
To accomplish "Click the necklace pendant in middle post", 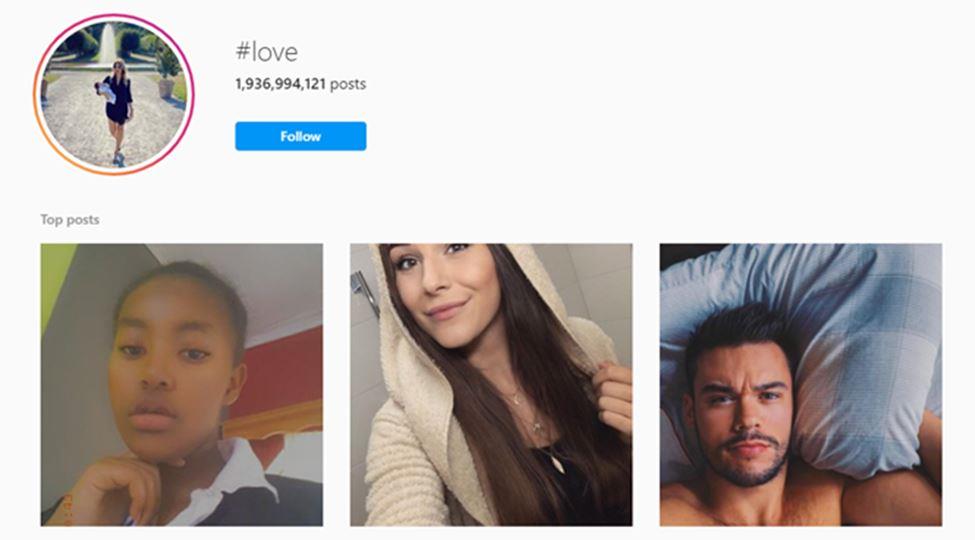I will 557,463.
